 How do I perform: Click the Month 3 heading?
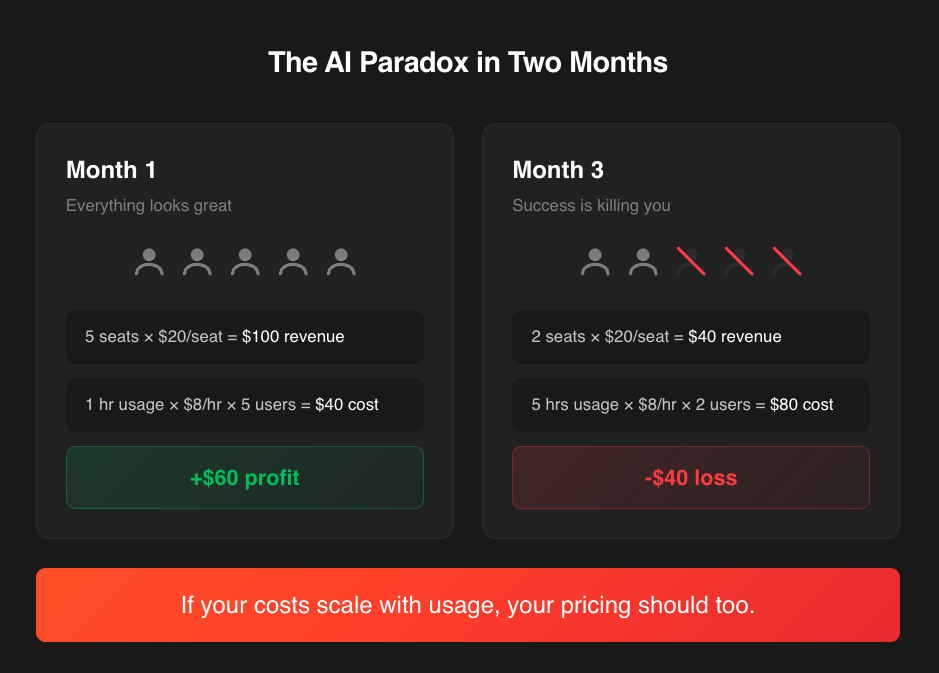click(x=558, y=170)
